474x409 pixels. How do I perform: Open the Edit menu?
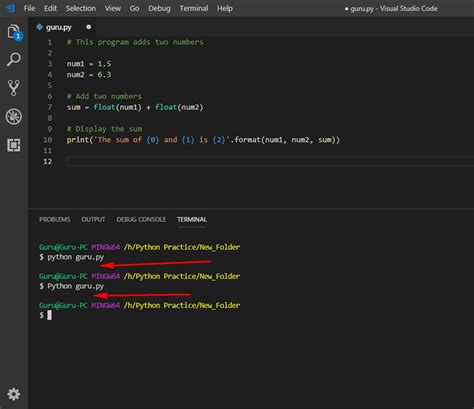[x=50, y=8]
